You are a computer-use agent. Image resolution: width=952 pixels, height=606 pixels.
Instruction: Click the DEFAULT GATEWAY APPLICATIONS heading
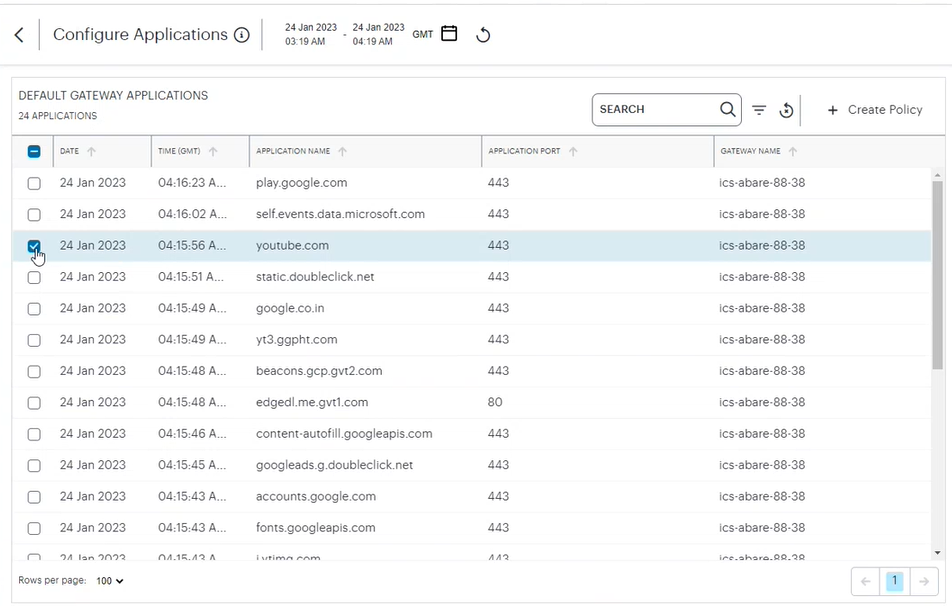pyautogui.click(x=112, y=95)
